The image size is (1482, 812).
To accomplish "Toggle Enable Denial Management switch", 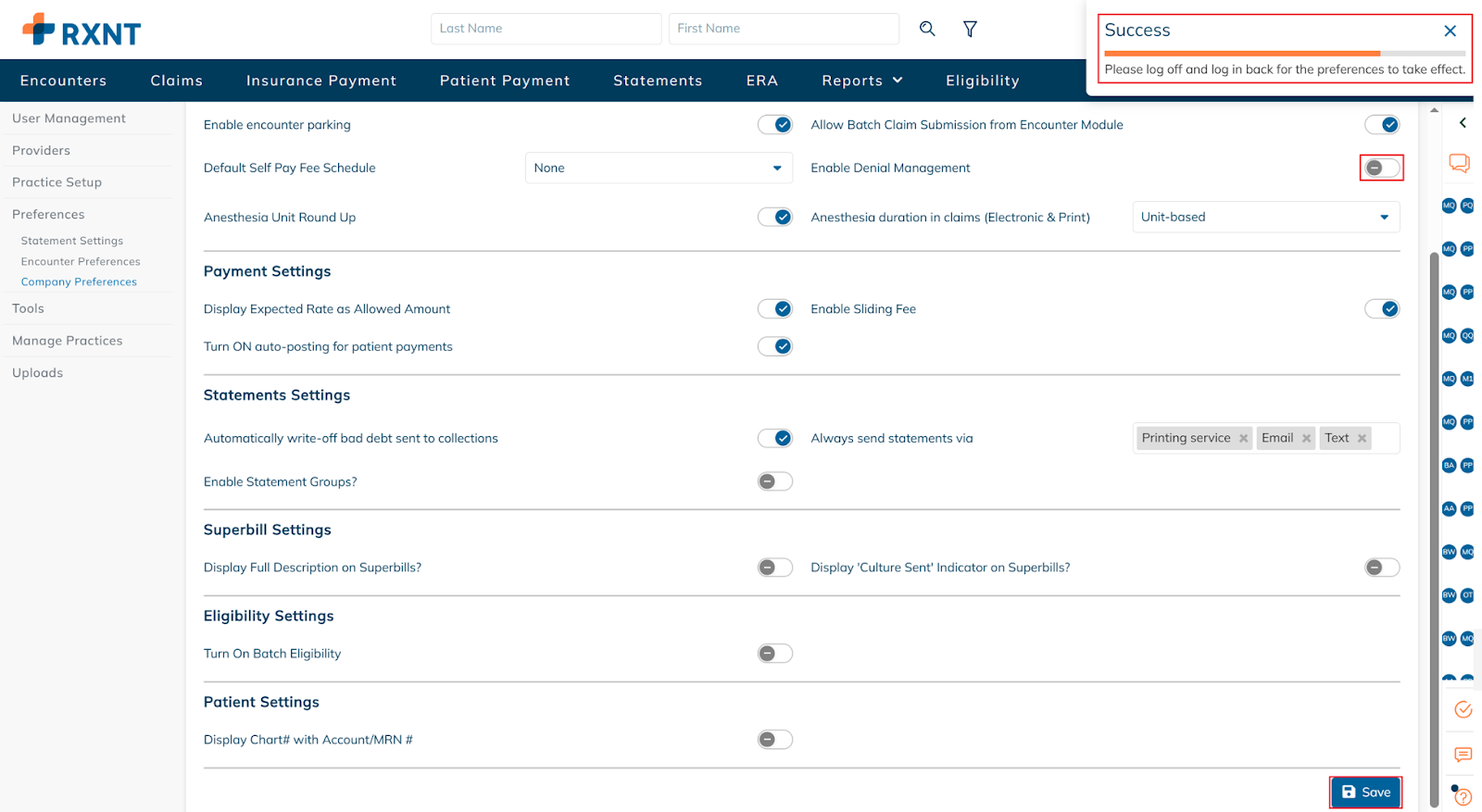I will (x=1381, y=168).
